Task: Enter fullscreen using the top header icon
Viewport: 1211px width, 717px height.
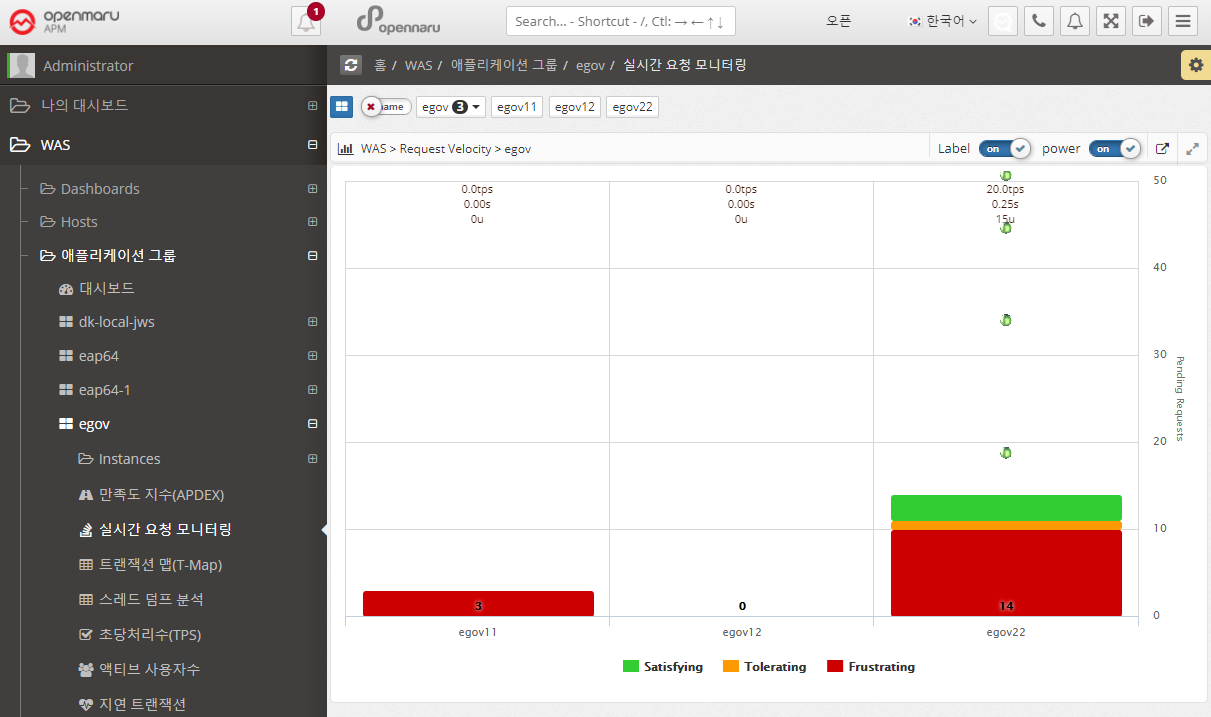Action: coord(1111,21)
